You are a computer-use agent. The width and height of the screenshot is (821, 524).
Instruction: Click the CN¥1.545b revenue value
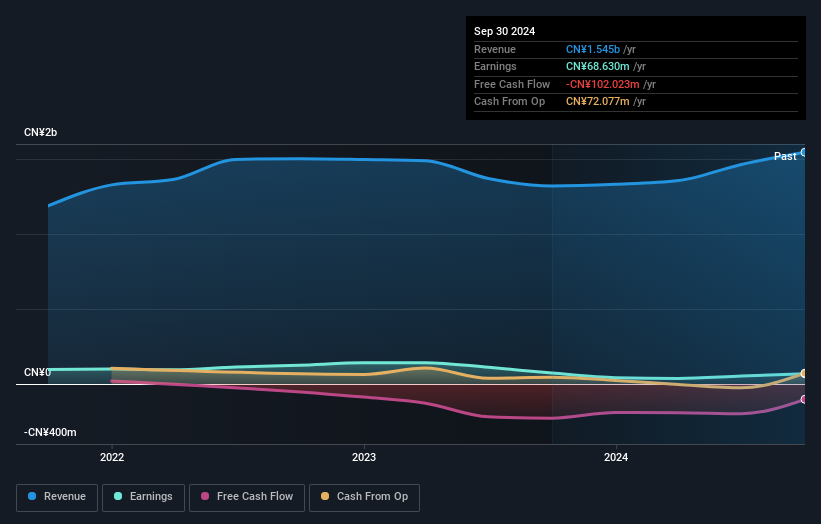coord(593,49)
